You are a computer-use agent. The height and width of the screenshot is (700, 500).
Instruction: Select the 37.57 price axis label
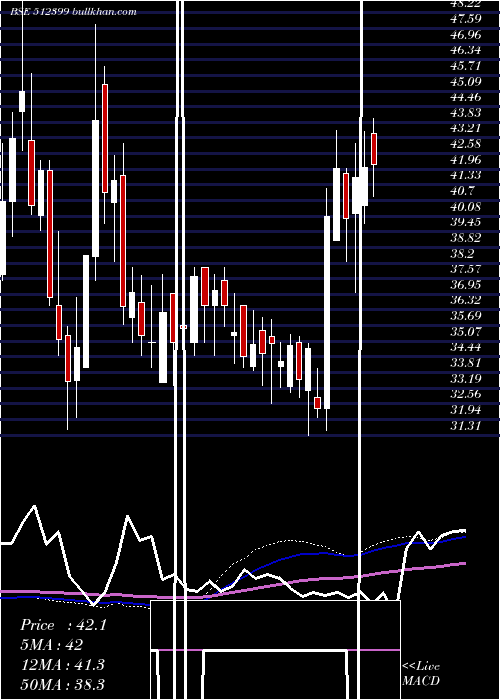pyautogui.click(x=466, y=270)
